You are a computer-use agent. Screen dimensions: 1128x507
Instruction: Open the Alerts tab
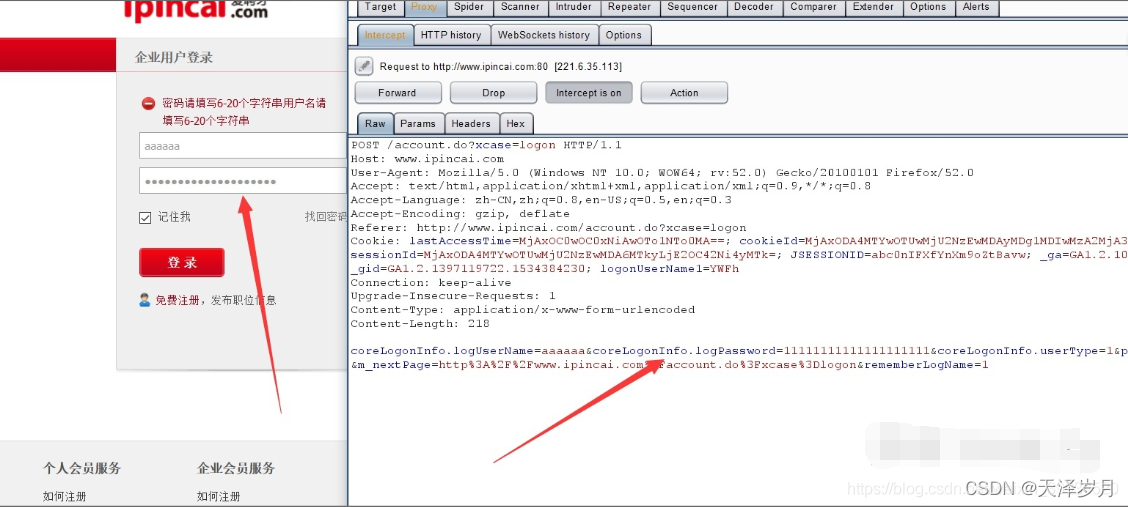click(x=976, y=7)
